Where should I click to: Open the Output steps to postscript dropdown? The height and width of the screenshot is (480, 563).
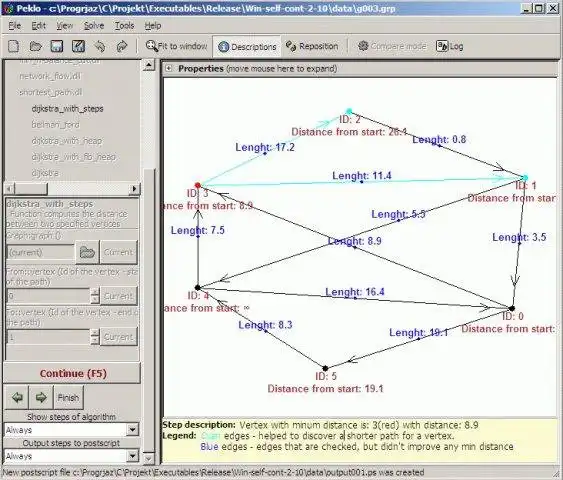[132, 456]
